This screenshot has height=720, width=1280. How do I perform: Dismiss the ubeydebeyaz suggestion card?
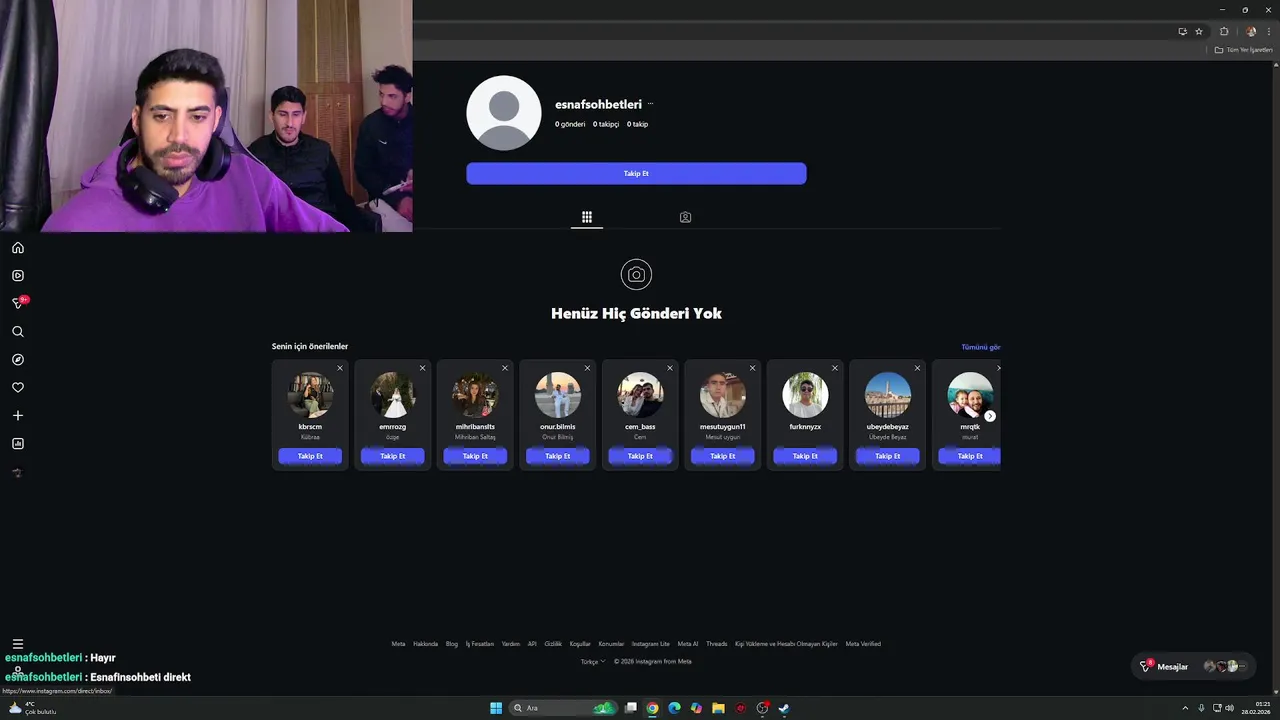click(917, 368)
